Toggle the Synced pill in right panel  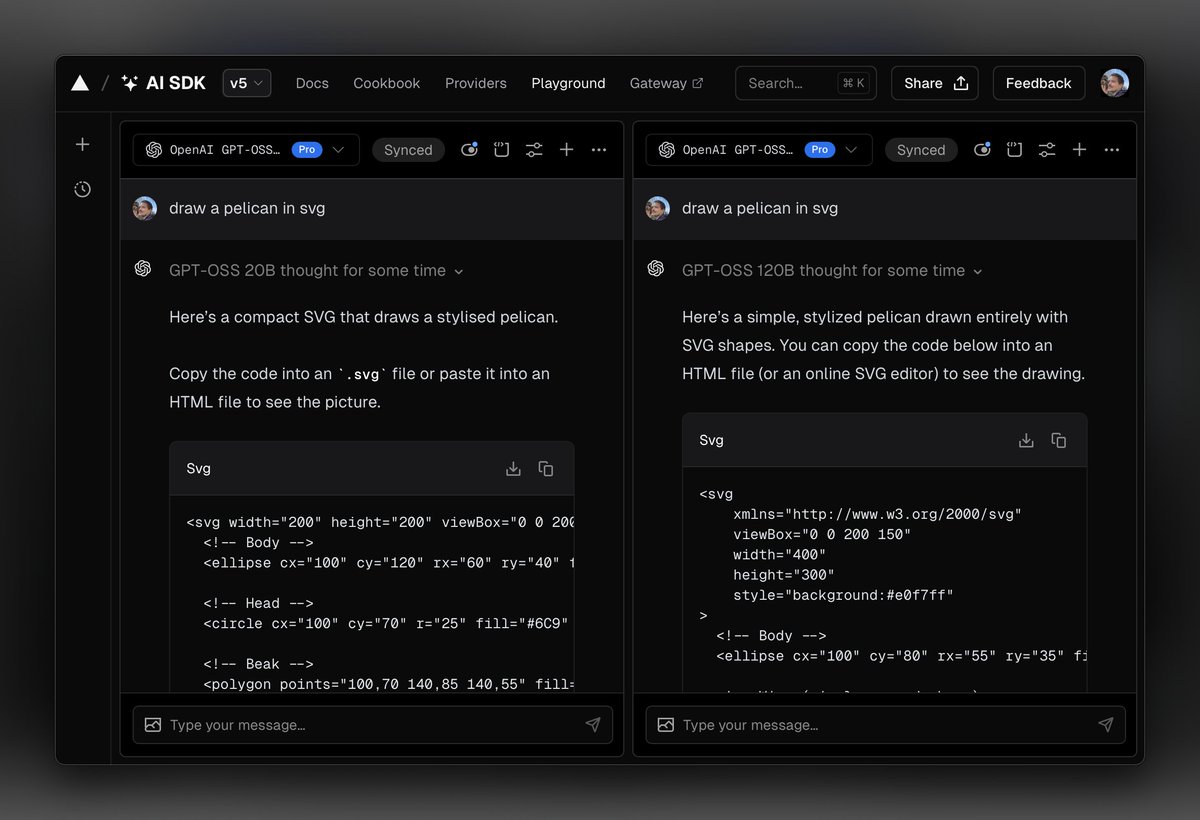tap(921, 150)
